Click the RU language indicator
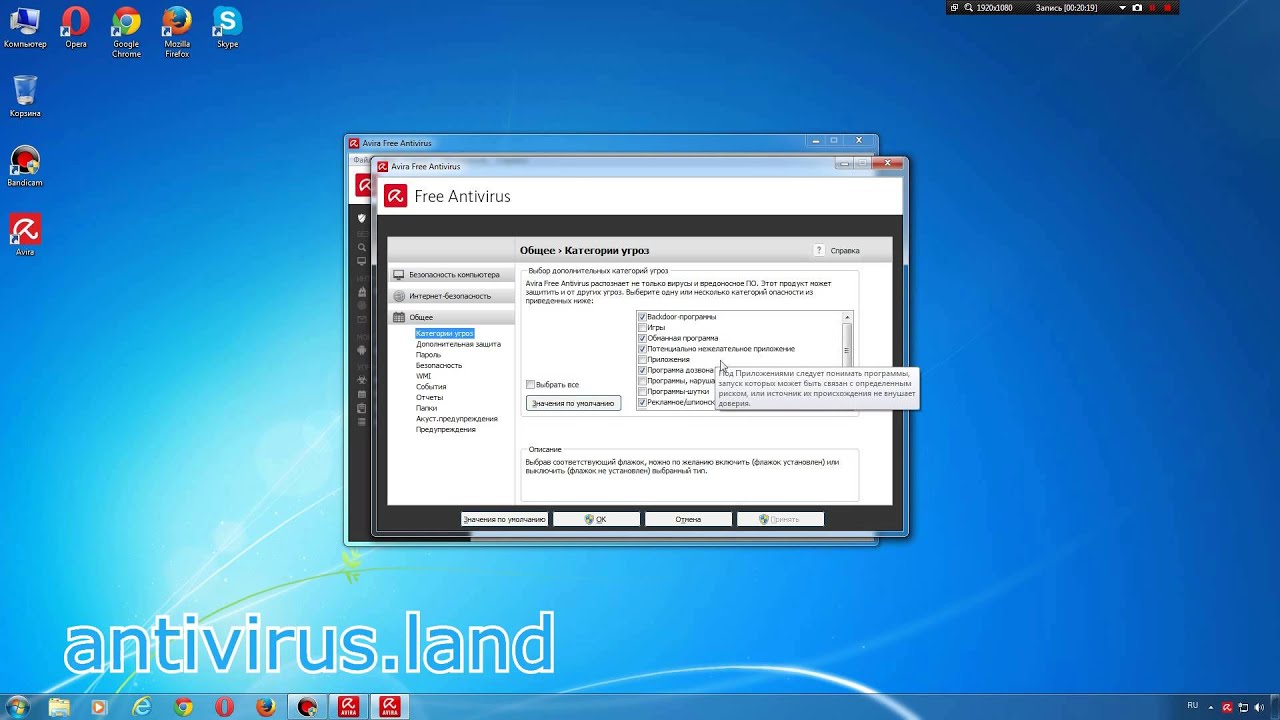The width and height of the screenshot is (1280, 720). [x=1192, y=706]
